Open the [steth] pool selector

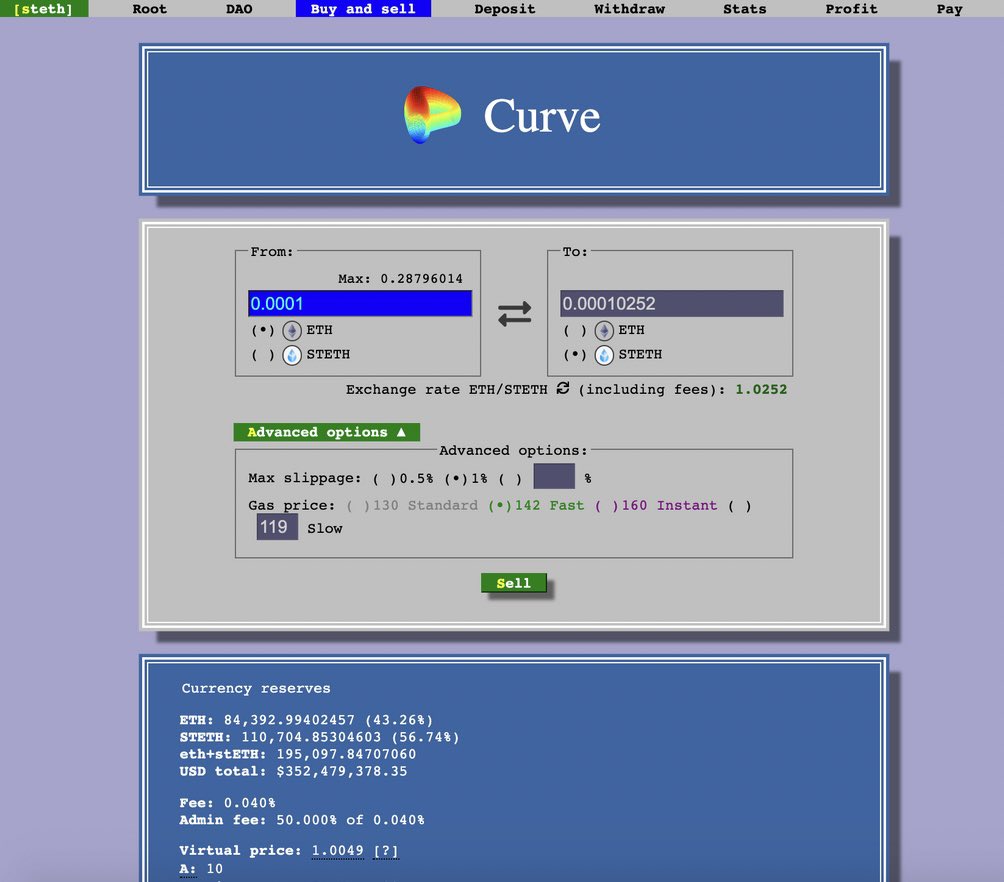[44, 9]
